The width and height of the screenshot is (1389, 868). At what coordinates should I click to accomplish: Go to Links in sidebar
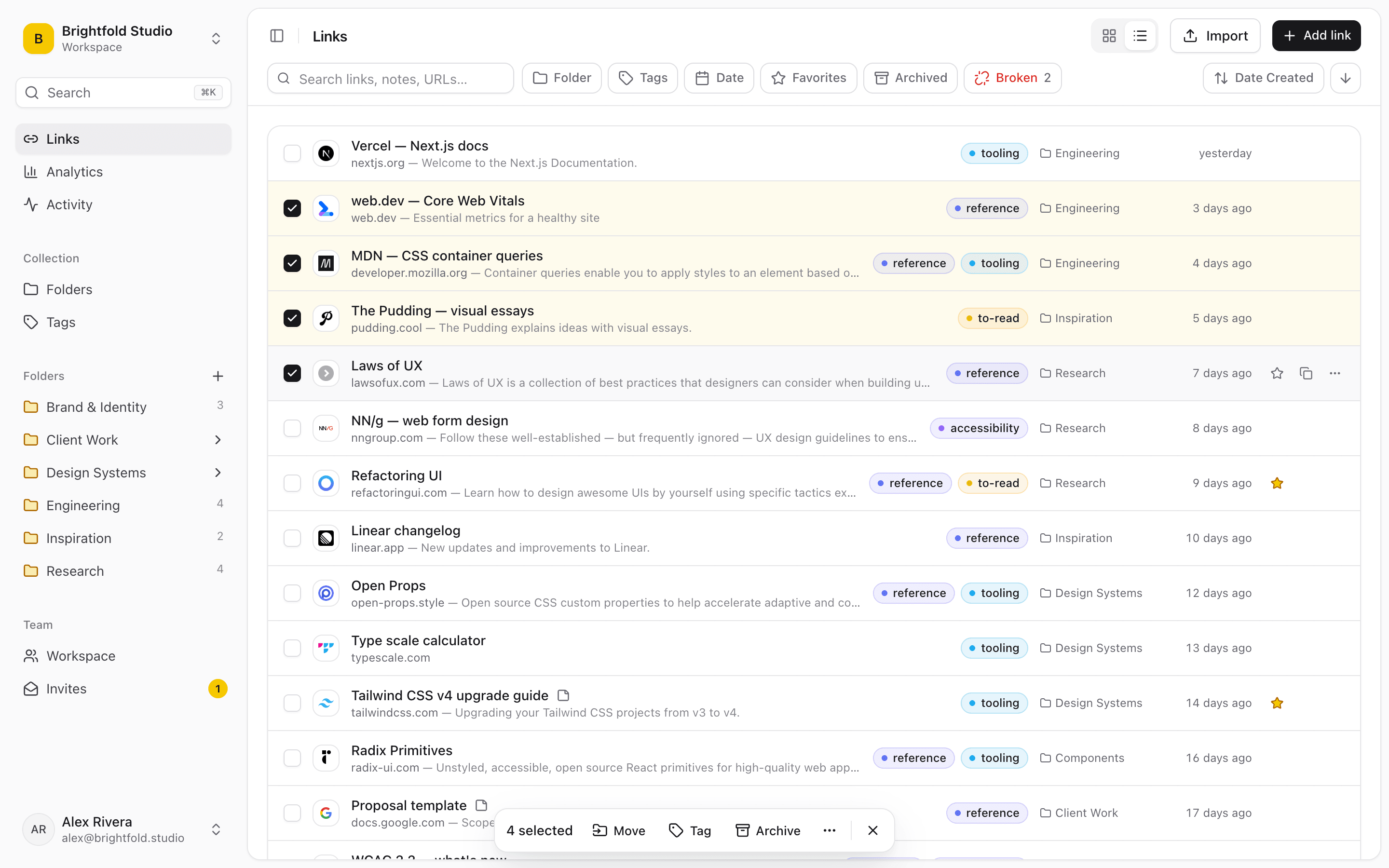click(123, 139)
